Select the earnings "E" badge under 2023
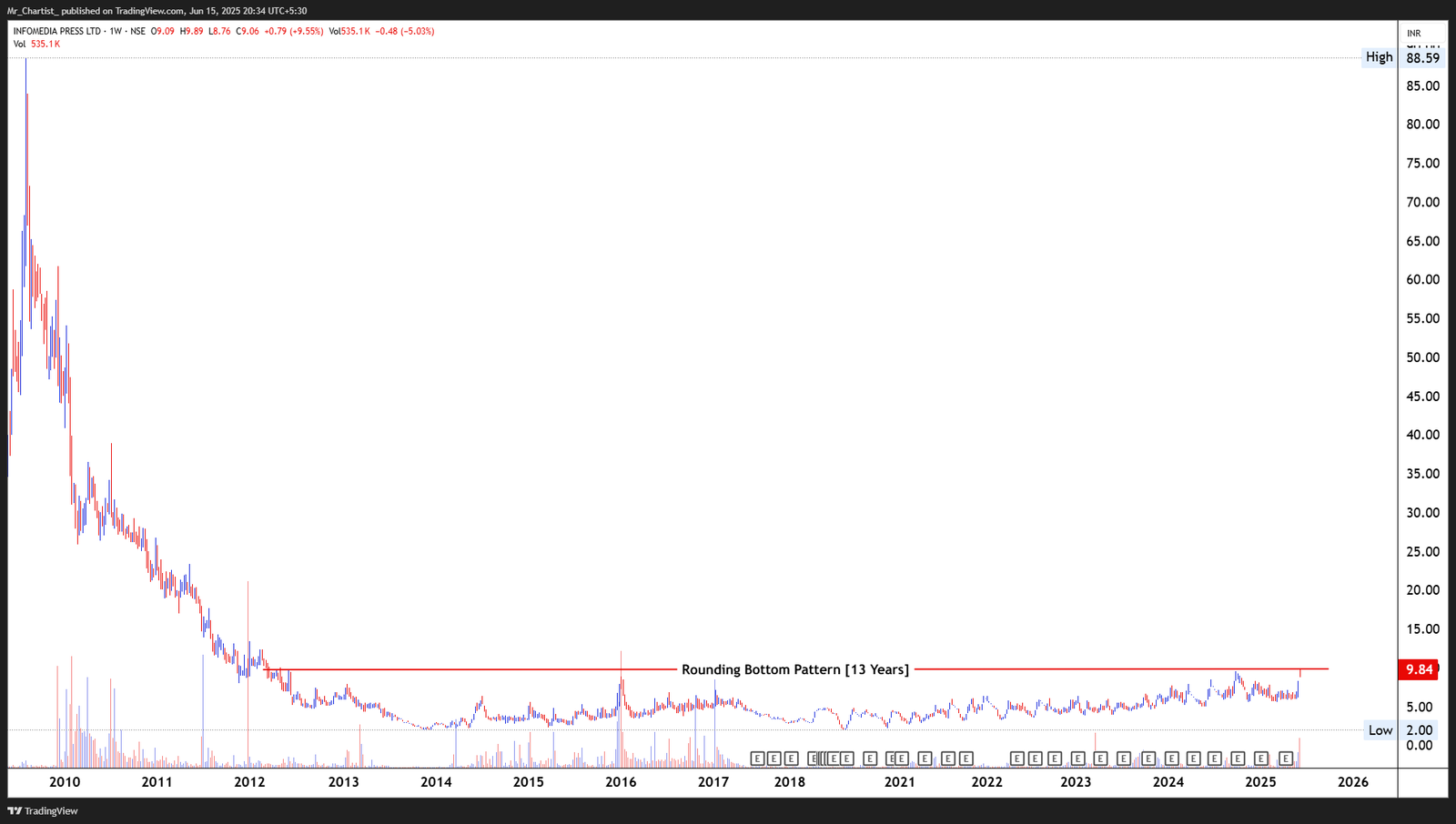Image resolution: width=1456 pixels, height=824 pixels. (x=1078, y=758)
